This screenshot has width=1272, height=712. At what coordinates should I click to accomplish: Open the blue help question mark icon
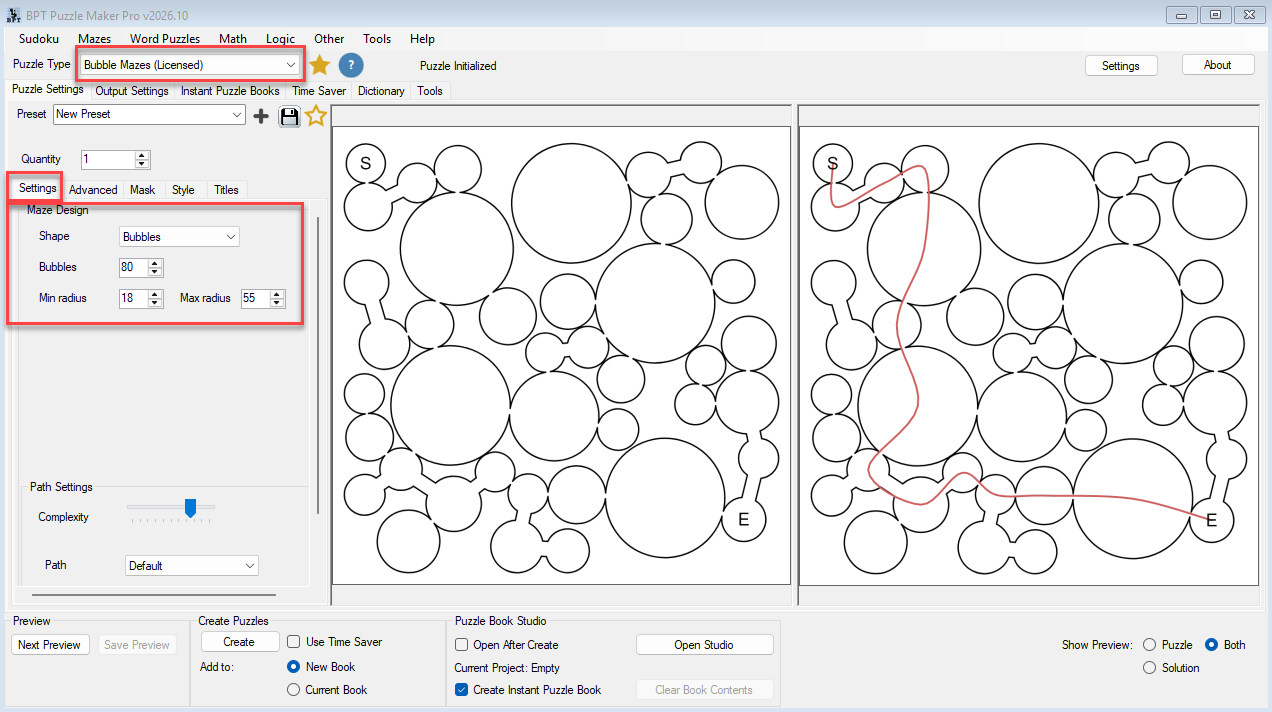point(351,65)
